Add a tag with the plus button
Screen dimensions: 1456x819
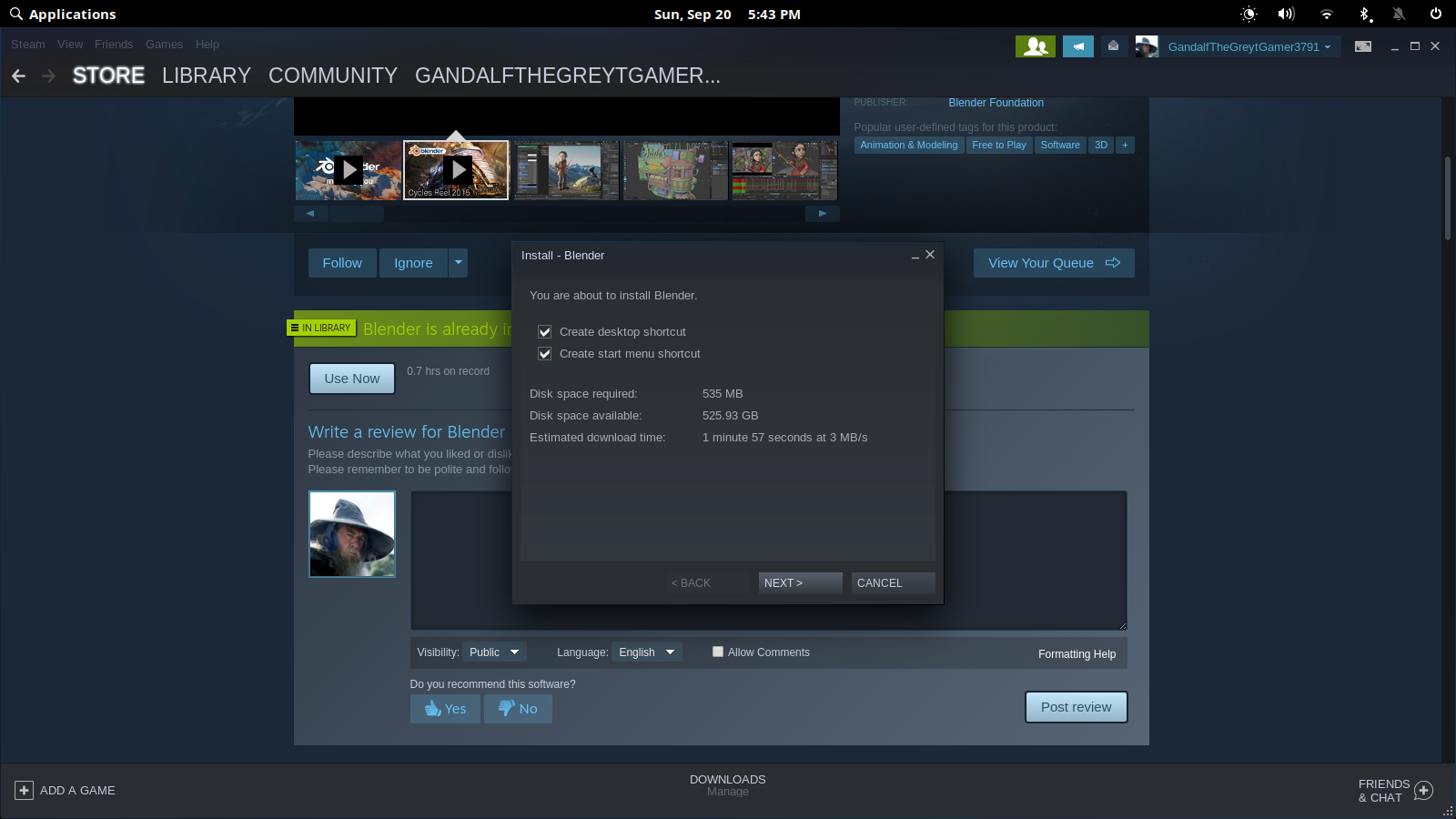point(1125,146)
